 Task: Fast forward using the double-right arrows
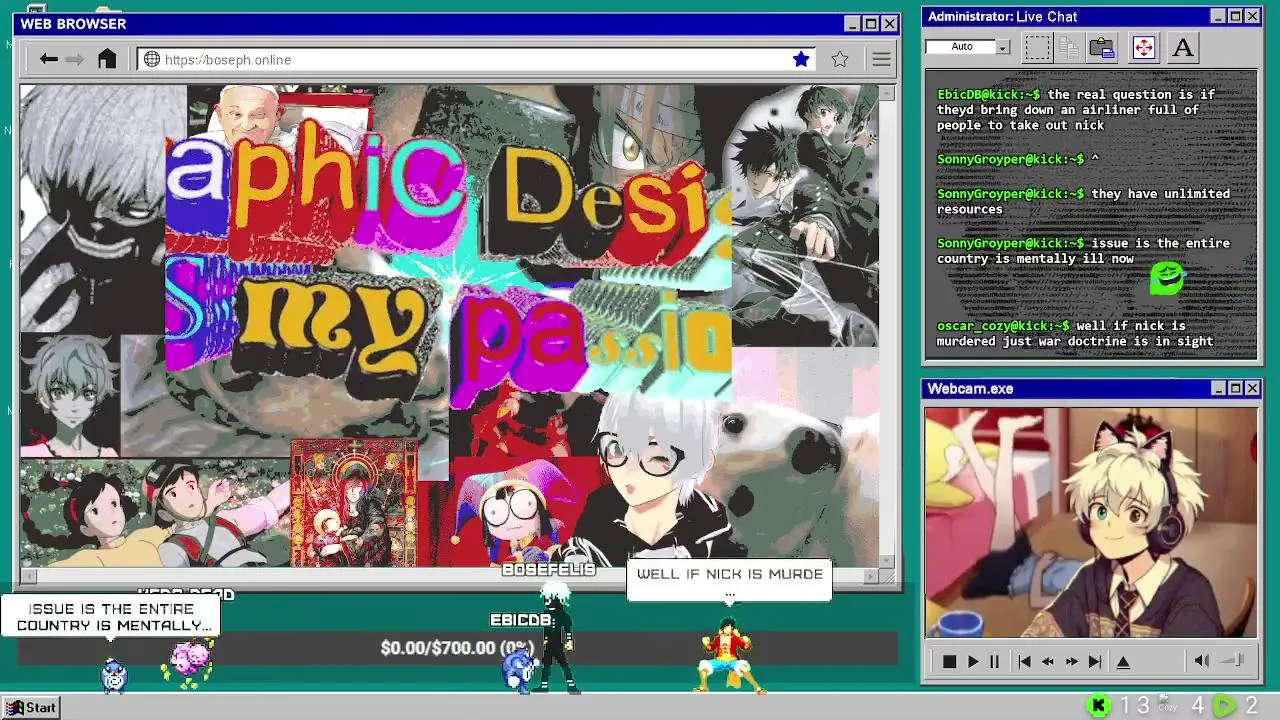point(1071,661)
